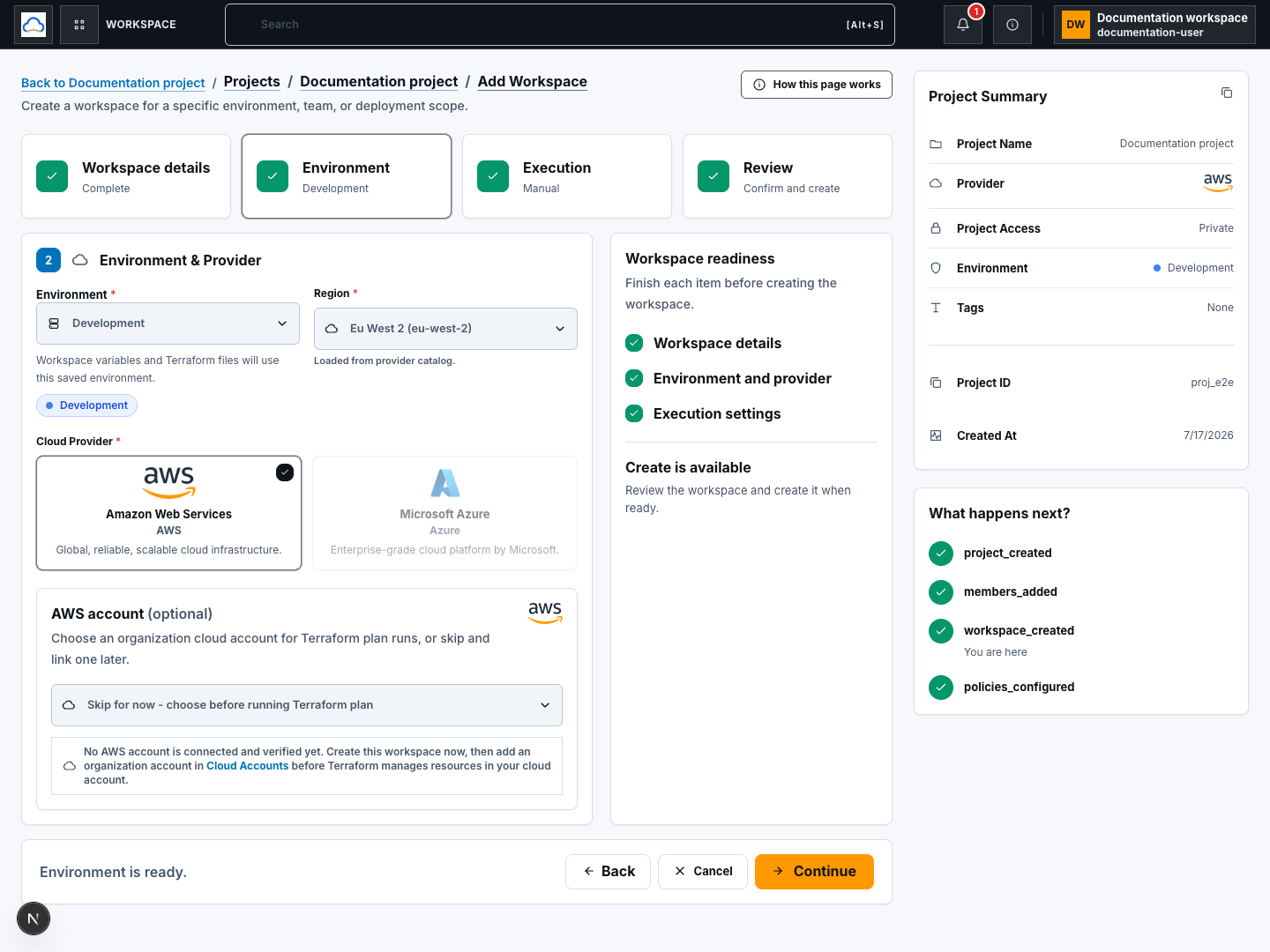The width and height of the screenshot is (1270, 952).
Task: Click the Add Workspace breadcrumb
Action: [x=533, y=81]
